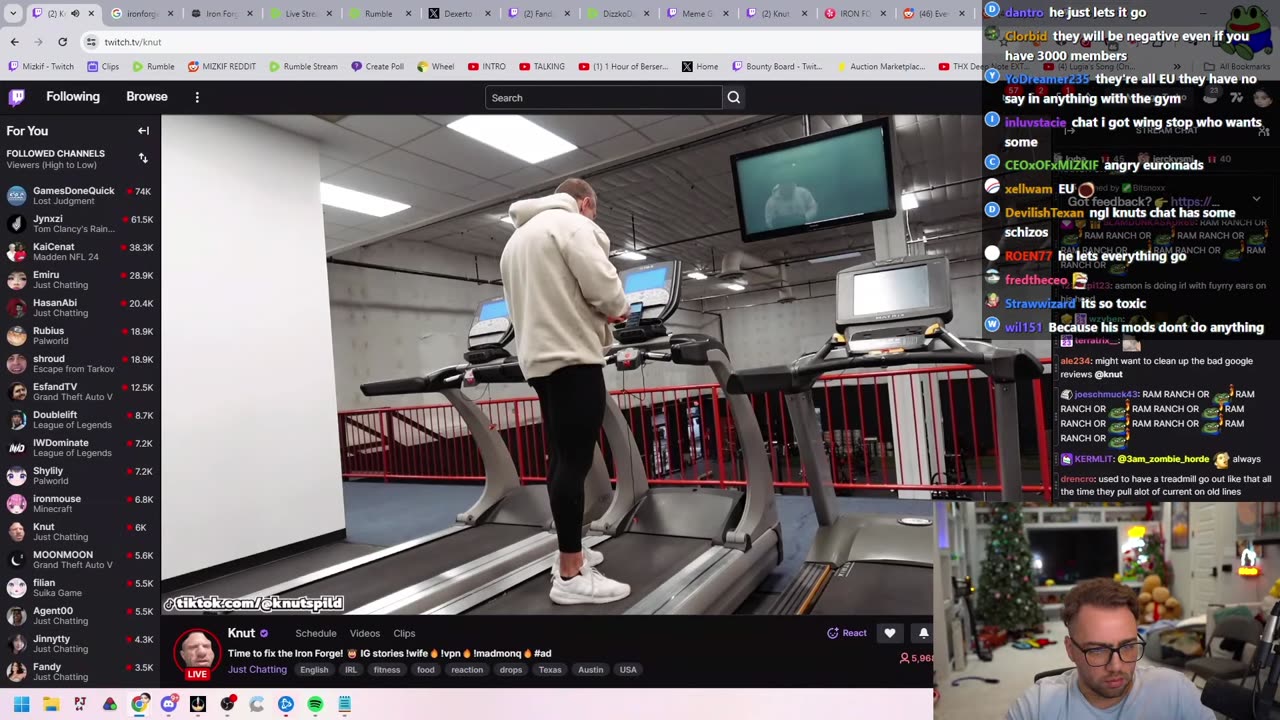Open EsfandTV channel in sidebar
Image resolution: width=1280 pixels, height=720 pixels.
79,392
